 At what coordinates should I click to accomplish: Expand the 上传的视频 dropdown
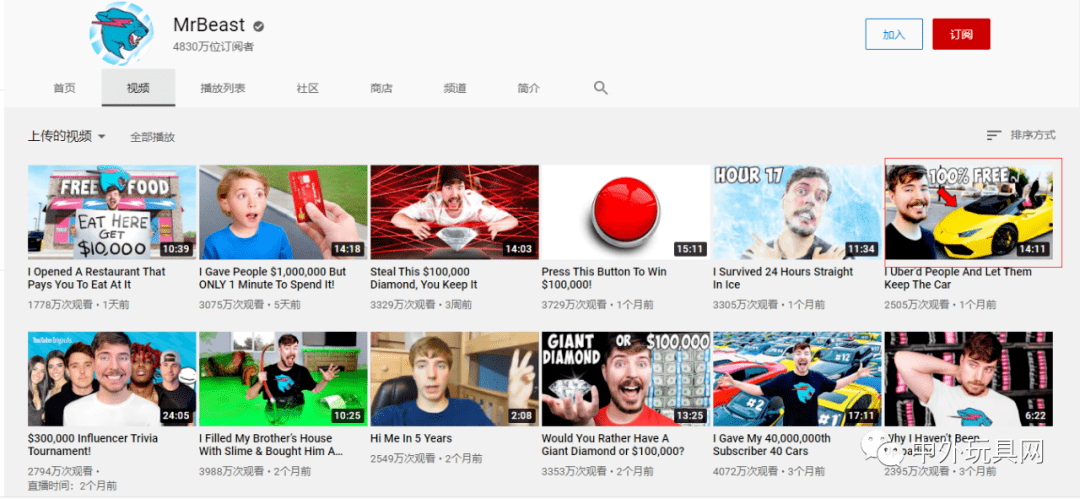tap(67, 136)
